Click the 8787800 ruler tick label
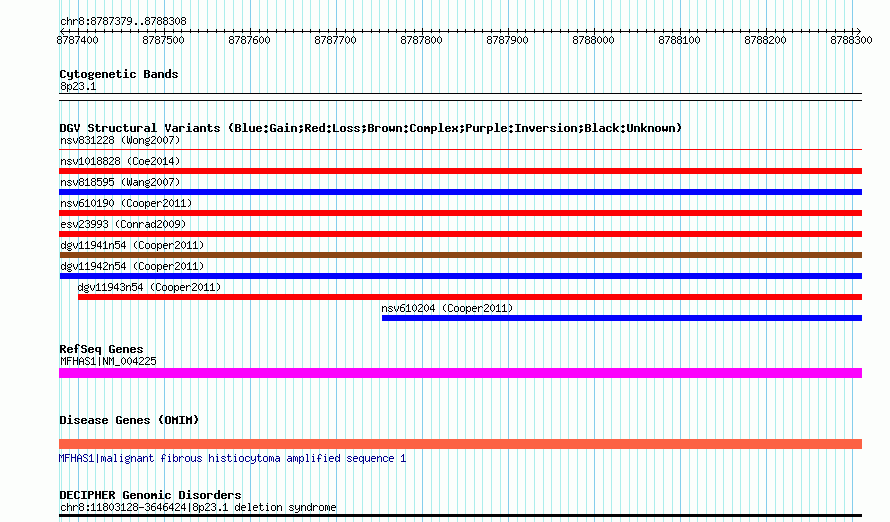Screen dimensions: 890x522 coord(421,40)
